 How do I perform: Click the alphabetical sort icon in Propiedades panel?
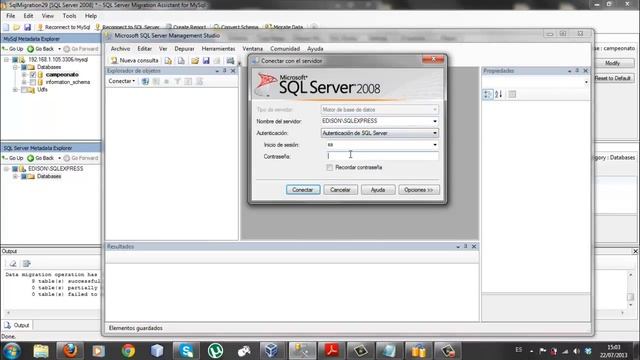click(x=499, y=94)
